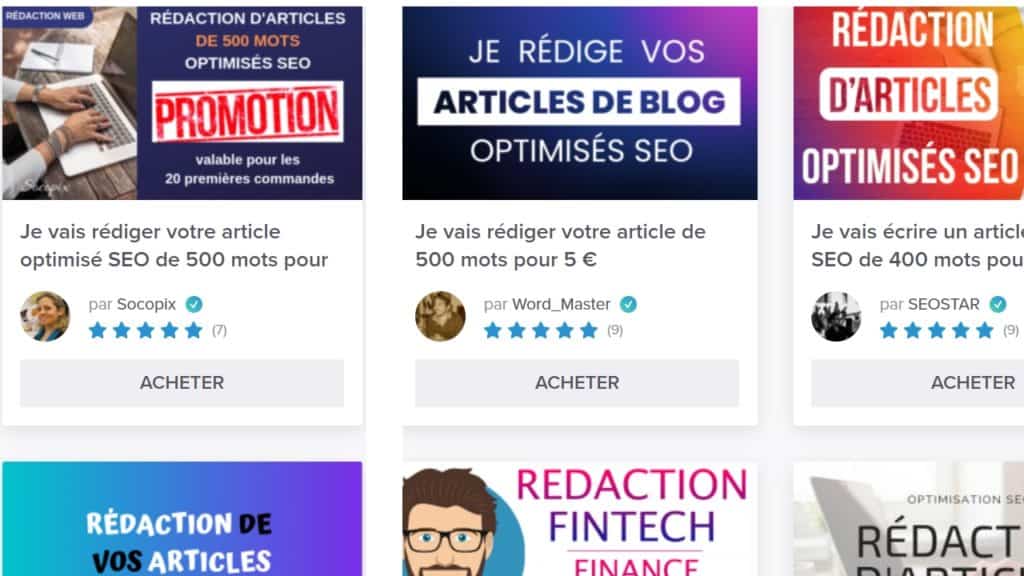Open the Socopix seller name link
This screenshot has height=576, width=1024.
(x=146, y=304)
